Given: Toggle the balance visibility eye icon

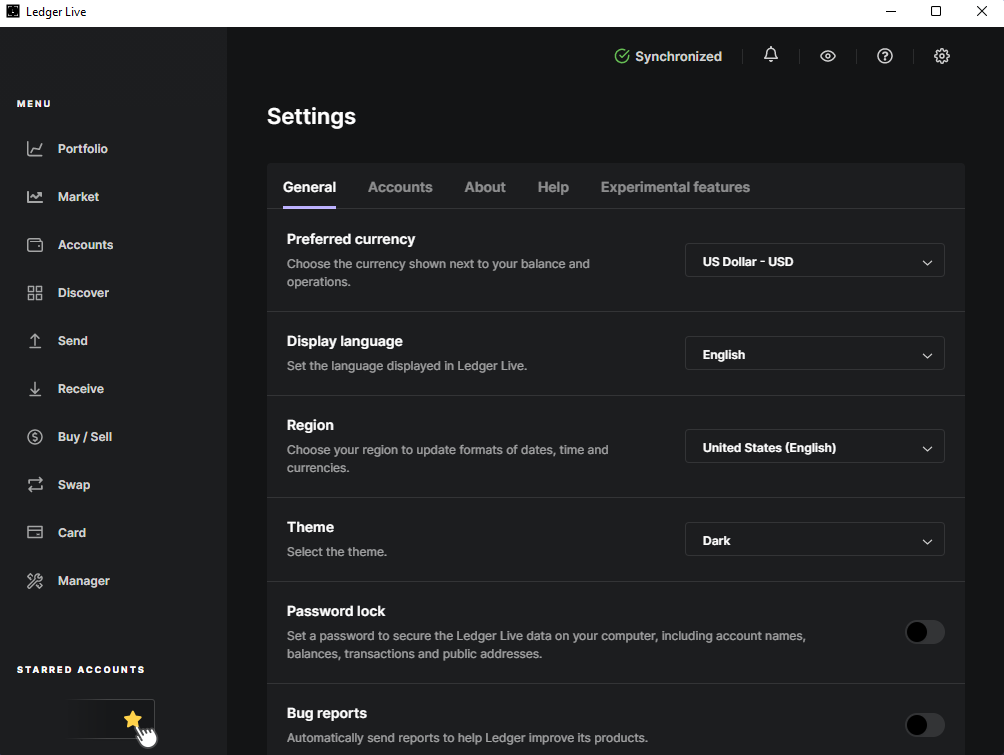Looking at the screenshot, I should pyautogui.click(x=828, y=56).
